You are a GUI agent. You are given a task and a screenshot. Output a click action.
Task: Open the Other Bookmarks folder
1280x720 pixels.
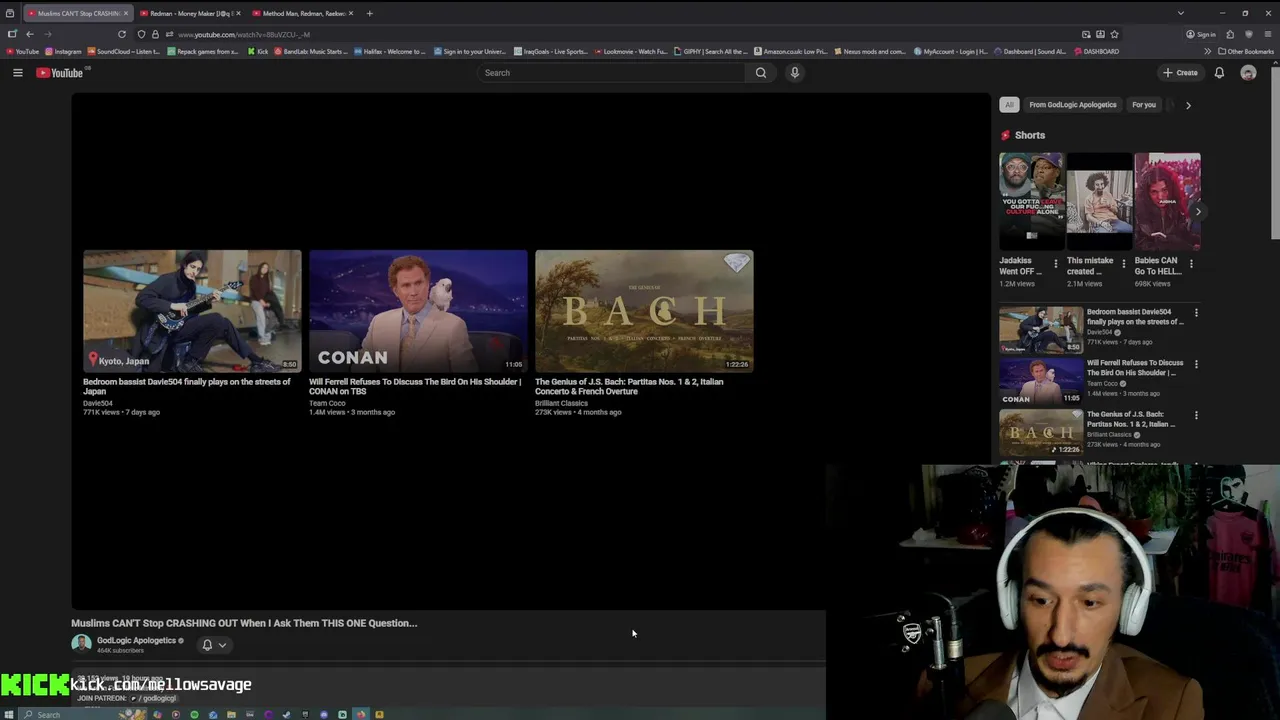pyautogui.click(x=1245, y=51)
